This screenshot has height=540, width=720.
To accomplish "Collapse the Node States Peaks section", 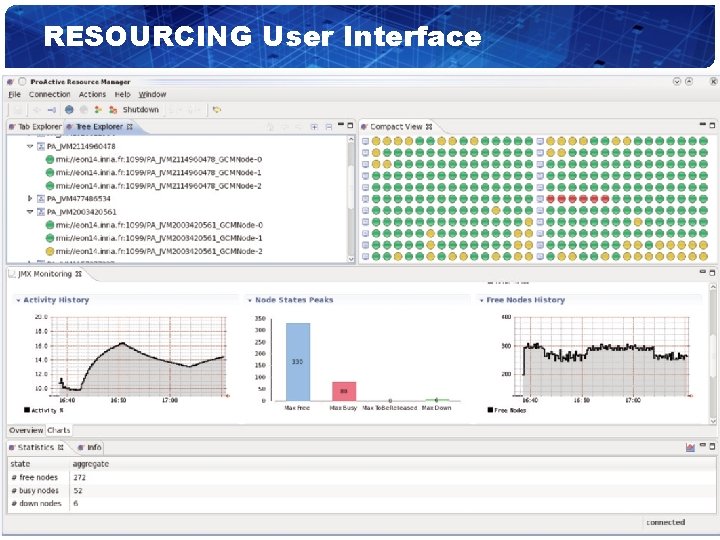I will point(250,300).
